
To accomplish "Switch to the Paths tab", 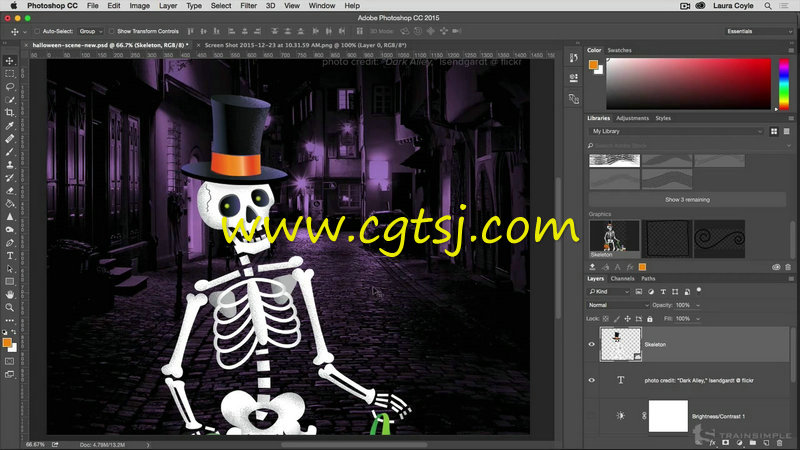I will [648, 279].
